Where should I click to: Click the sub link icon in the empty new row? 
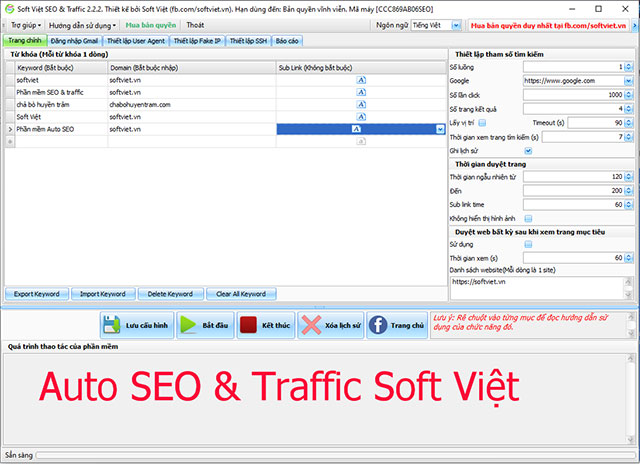click(x=361, y=141)
